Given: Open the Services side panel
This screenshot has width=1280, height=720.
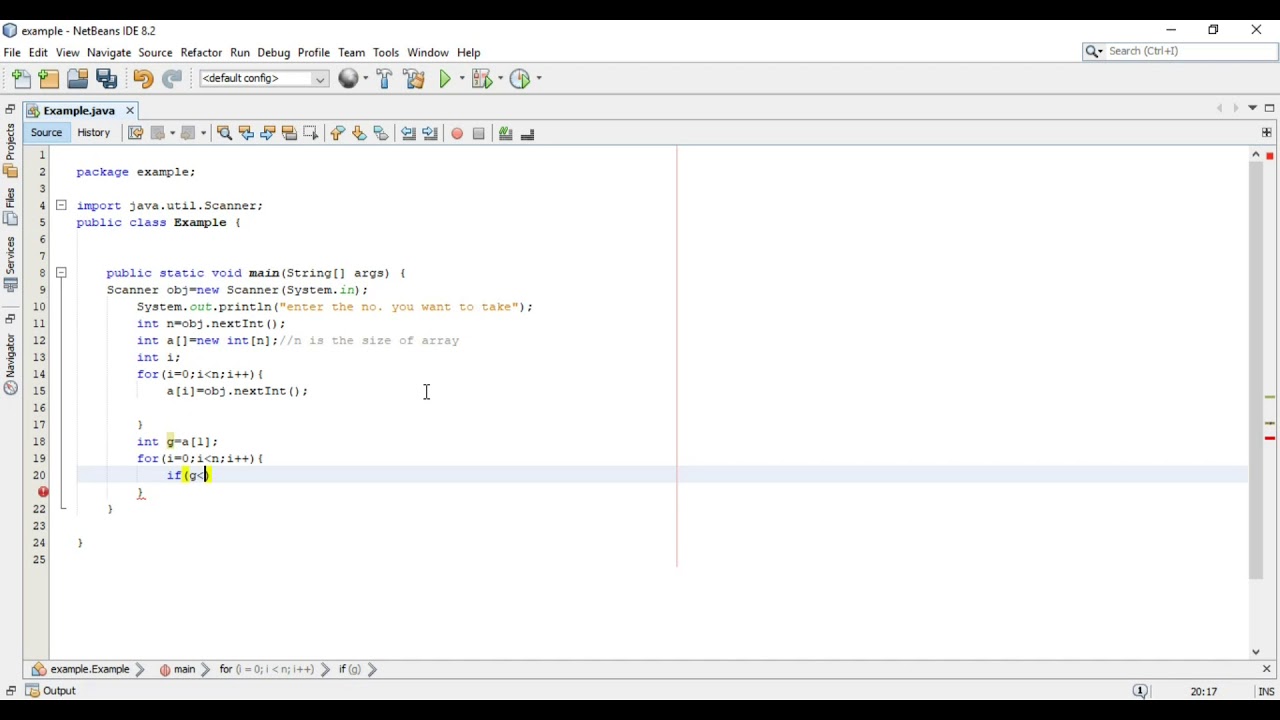Looking at the screenshot, I should (10, 264).
